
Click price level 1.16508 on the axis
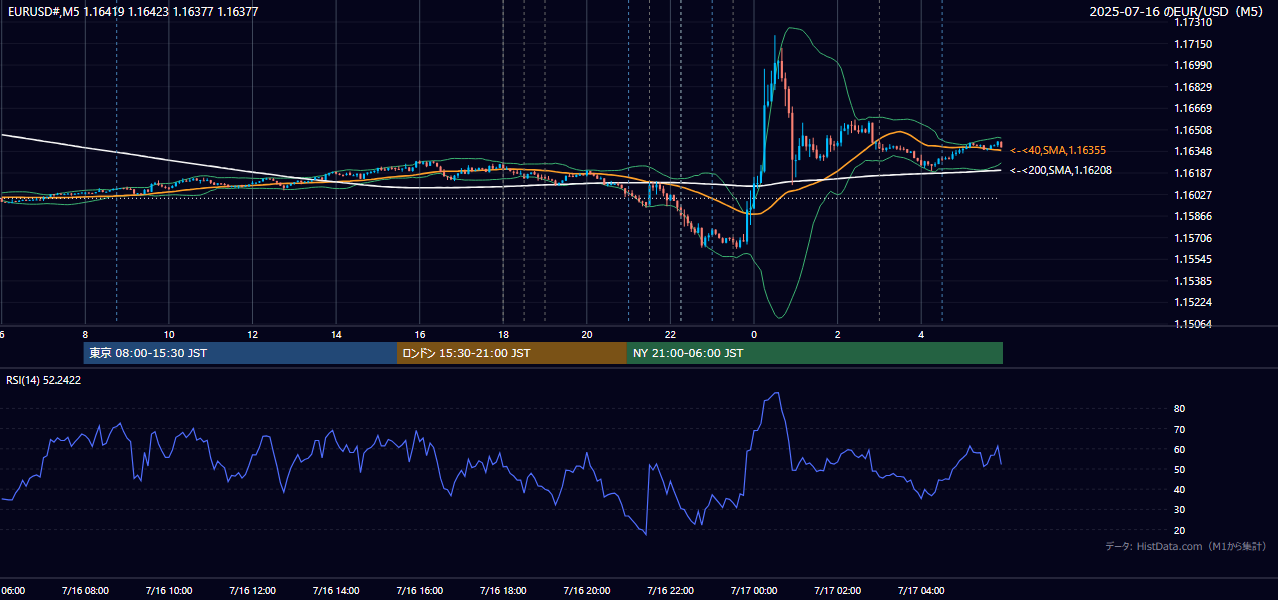[1194, 130]
